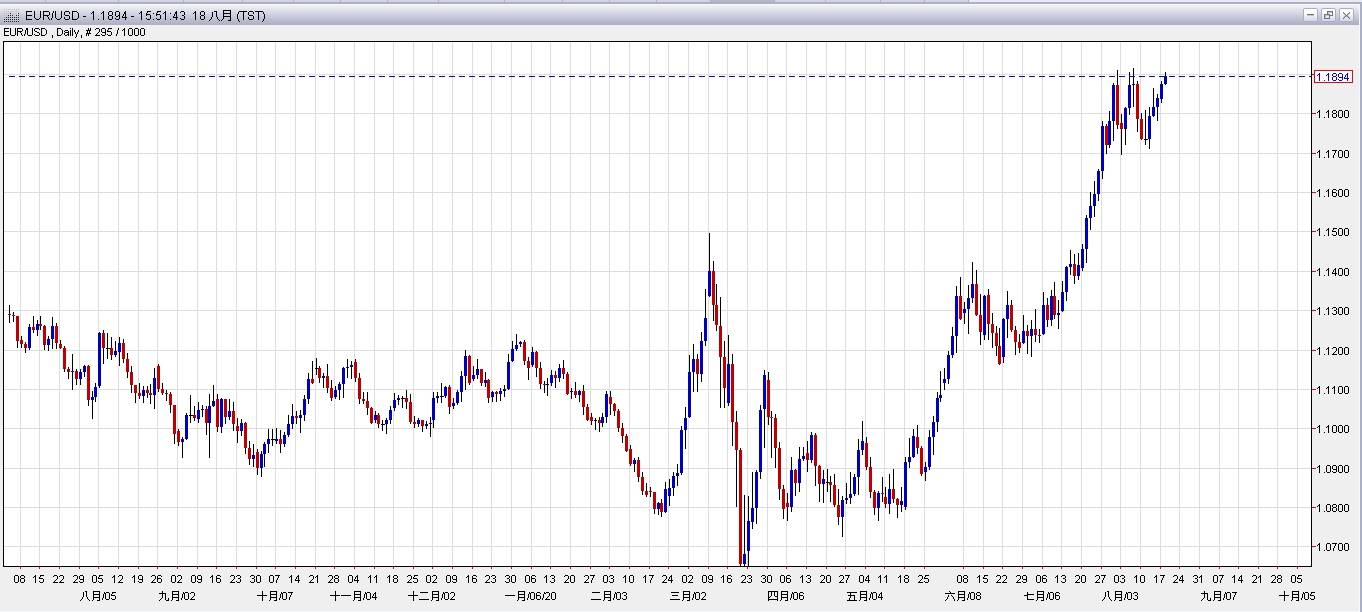
Task: Click the 1.0900 price axis label
Action: click(1333, 469)
